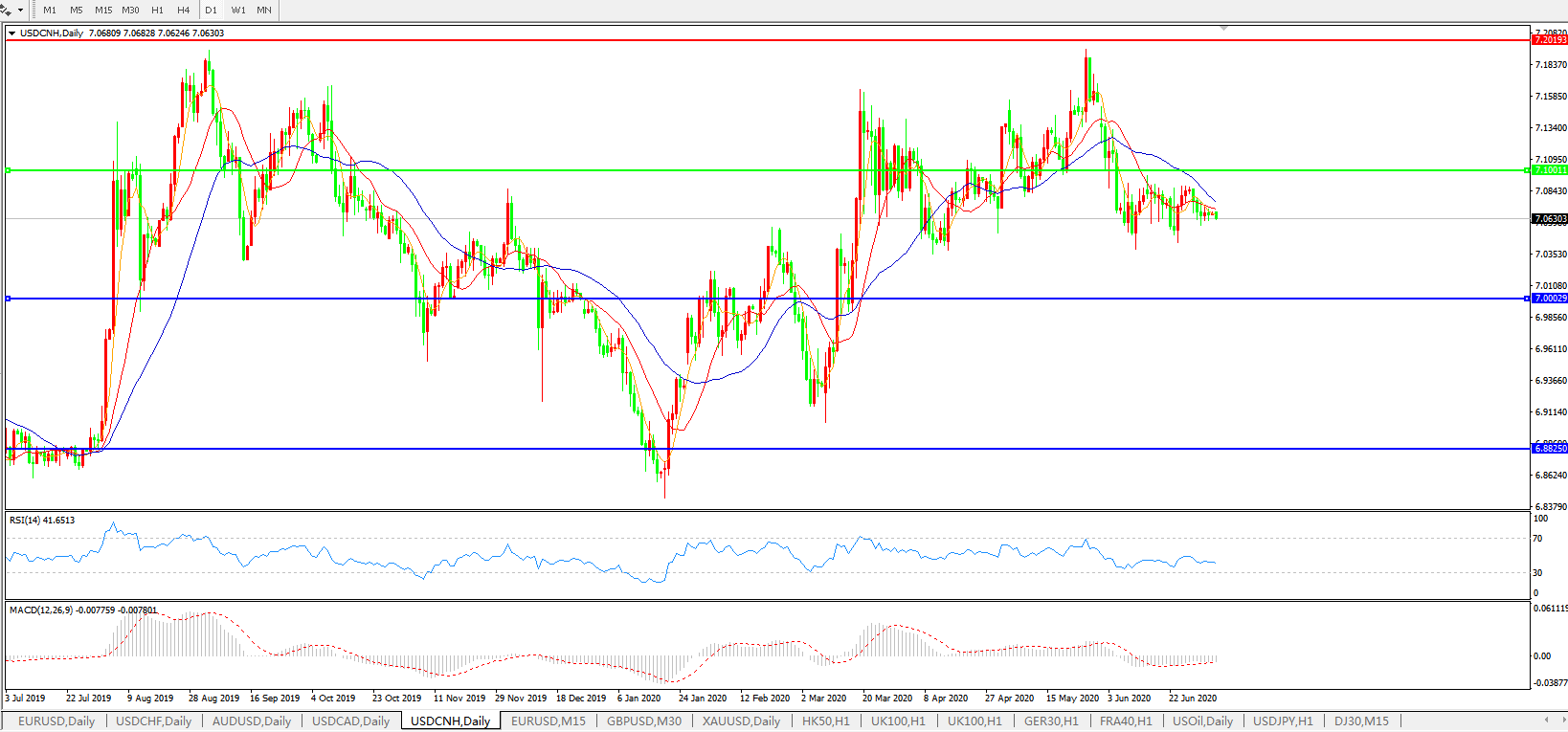Click the RSI(14) indicator label
Image resolution: width=1568 pixels, height=732 pixels.
tap(41, 521)
